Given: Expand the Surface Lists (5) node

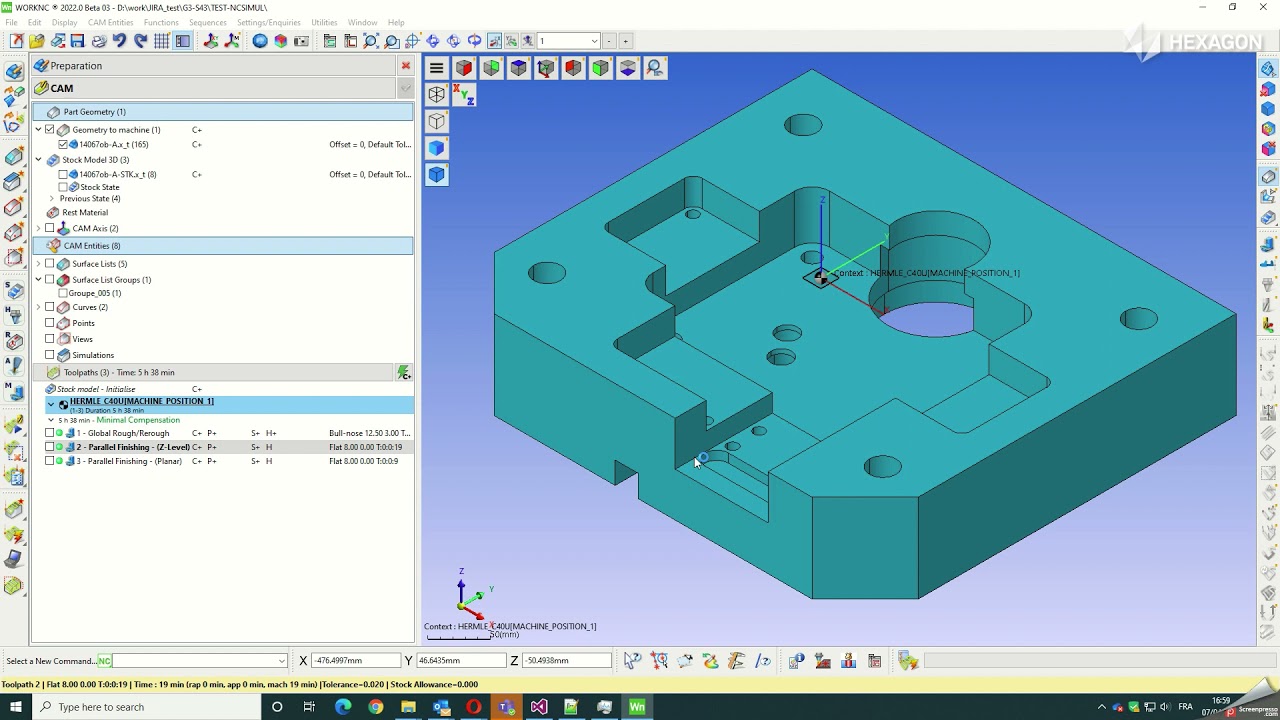Looking at the screenshot, I should click(x=38, y=264).
